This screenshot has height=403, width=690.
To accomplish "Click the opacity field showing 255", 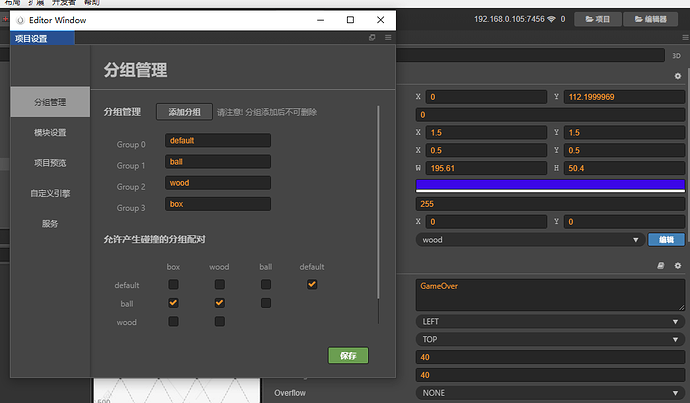I will [x=550, y=204].
